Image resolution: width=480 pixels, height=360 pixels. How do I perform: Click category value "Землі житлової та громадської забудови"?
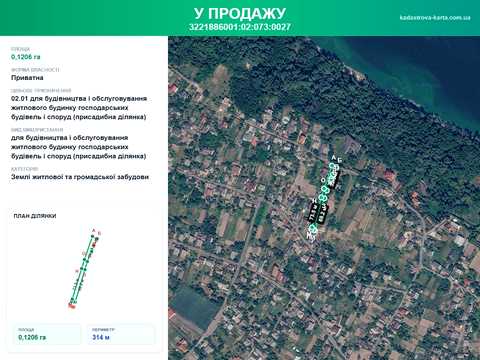point(80,177)
